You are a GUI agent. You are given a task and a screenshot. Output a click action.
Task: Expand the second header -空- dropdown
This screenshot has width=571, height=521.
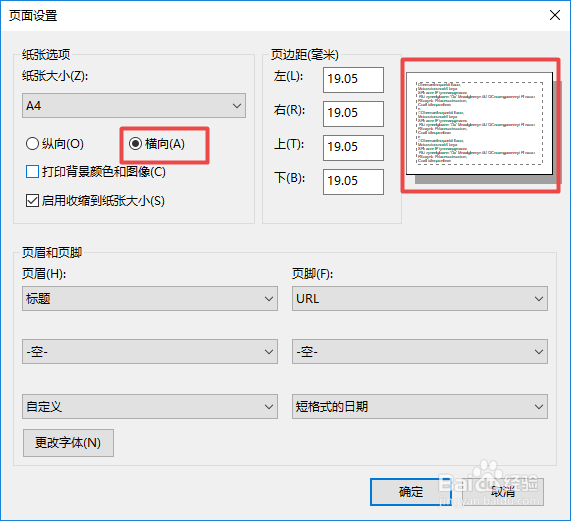[x=150, y=352]
